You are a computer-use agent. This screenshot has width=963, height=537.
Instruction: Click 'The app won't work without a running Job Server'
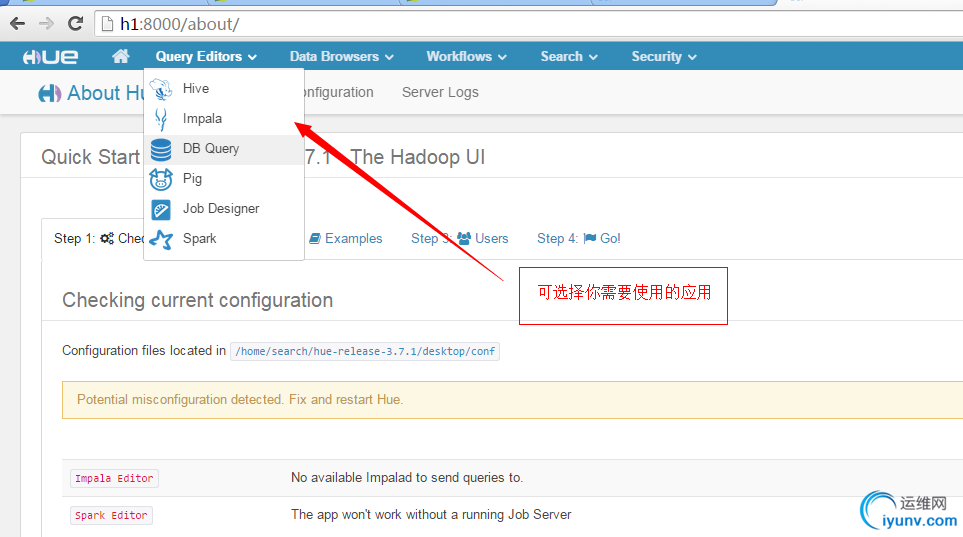[431, 514]
